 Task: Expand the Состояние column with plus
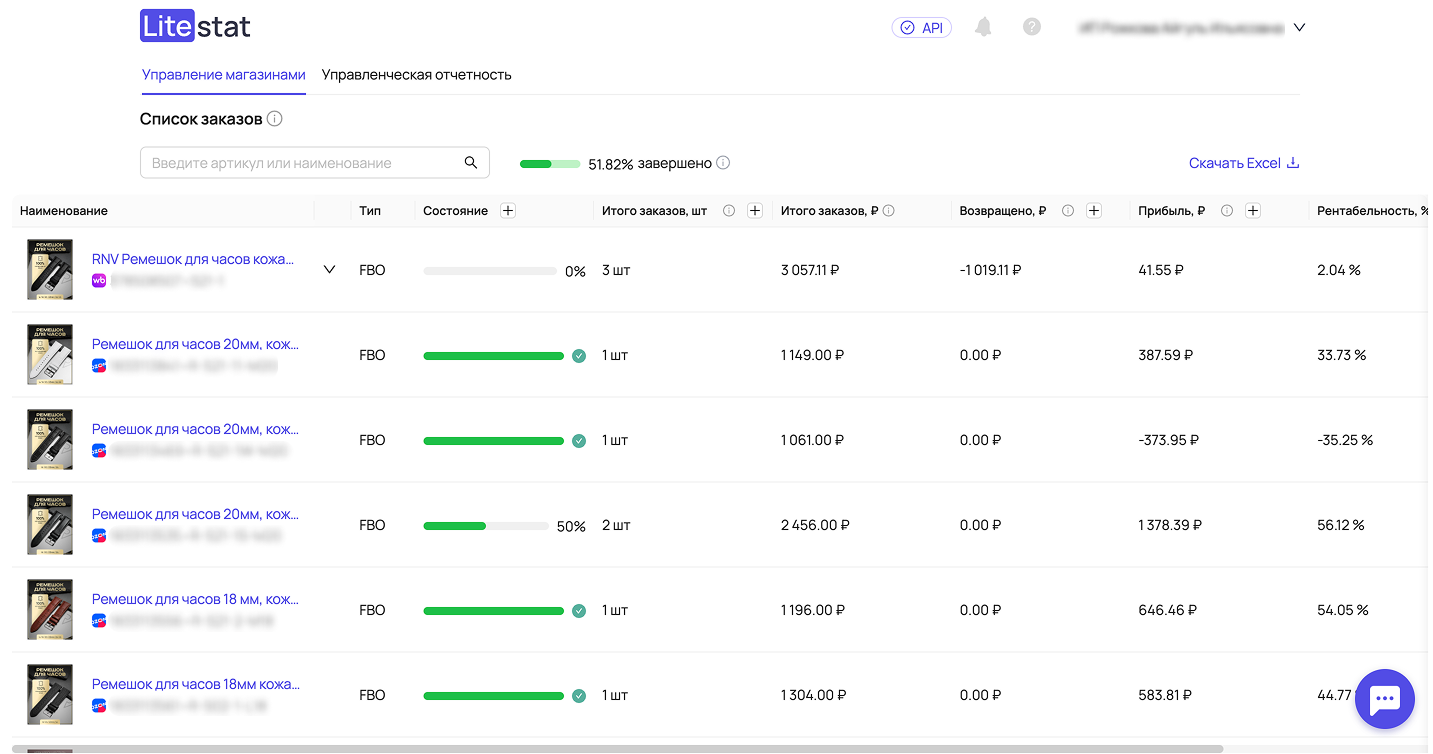(508, 211)
